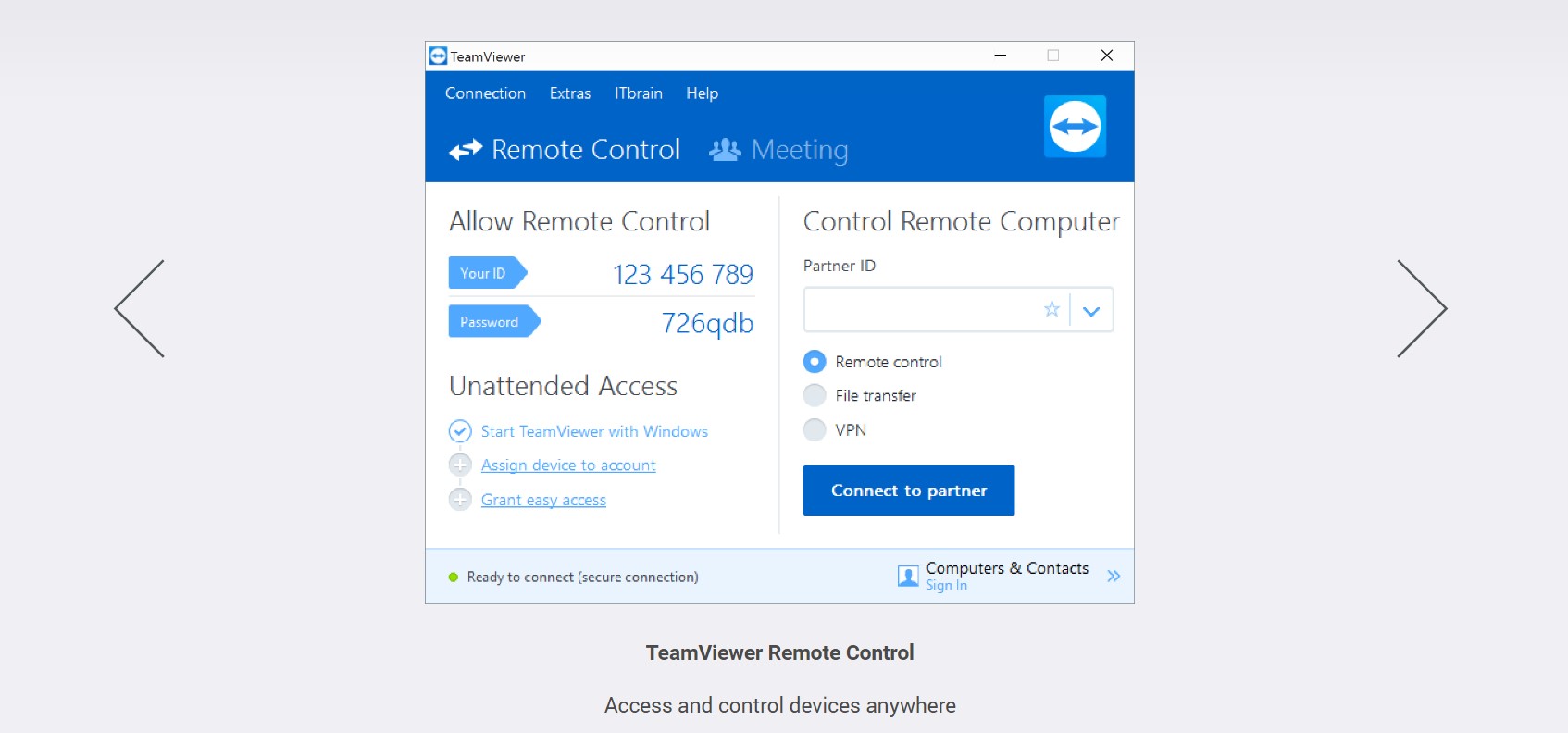Image resolution: width=1568 pixels, height=733 pixels.
Task: Open the Computers & Contacts panel label
Action: pyautogui.click(x=1007, y=568)
